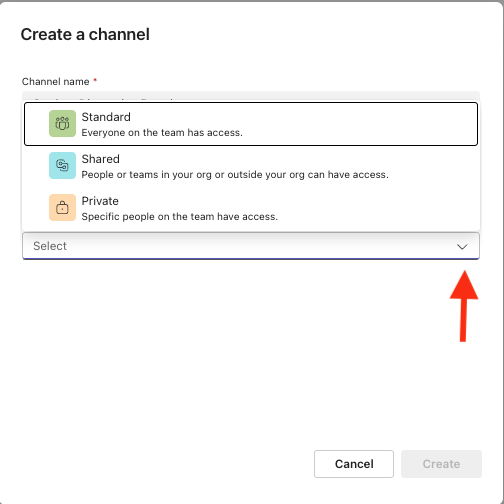This screenshot has width=504, height=504.
Task: Click the orange Private channel lock icon
Action: [62, 208]
